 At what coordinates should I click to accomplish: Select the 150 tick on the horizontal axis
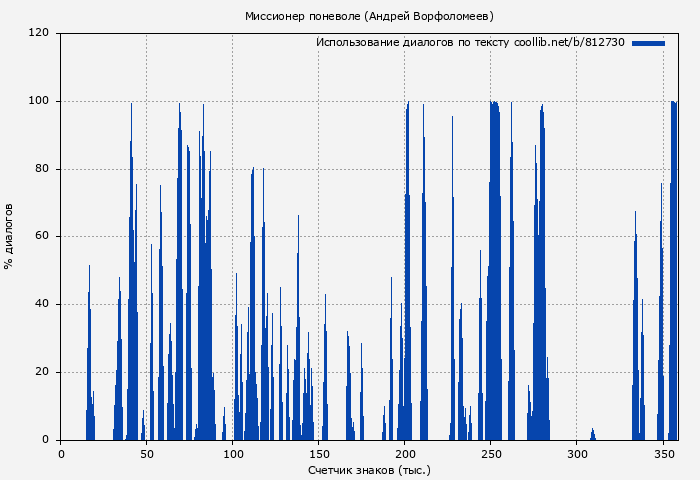tap(319, 454)
